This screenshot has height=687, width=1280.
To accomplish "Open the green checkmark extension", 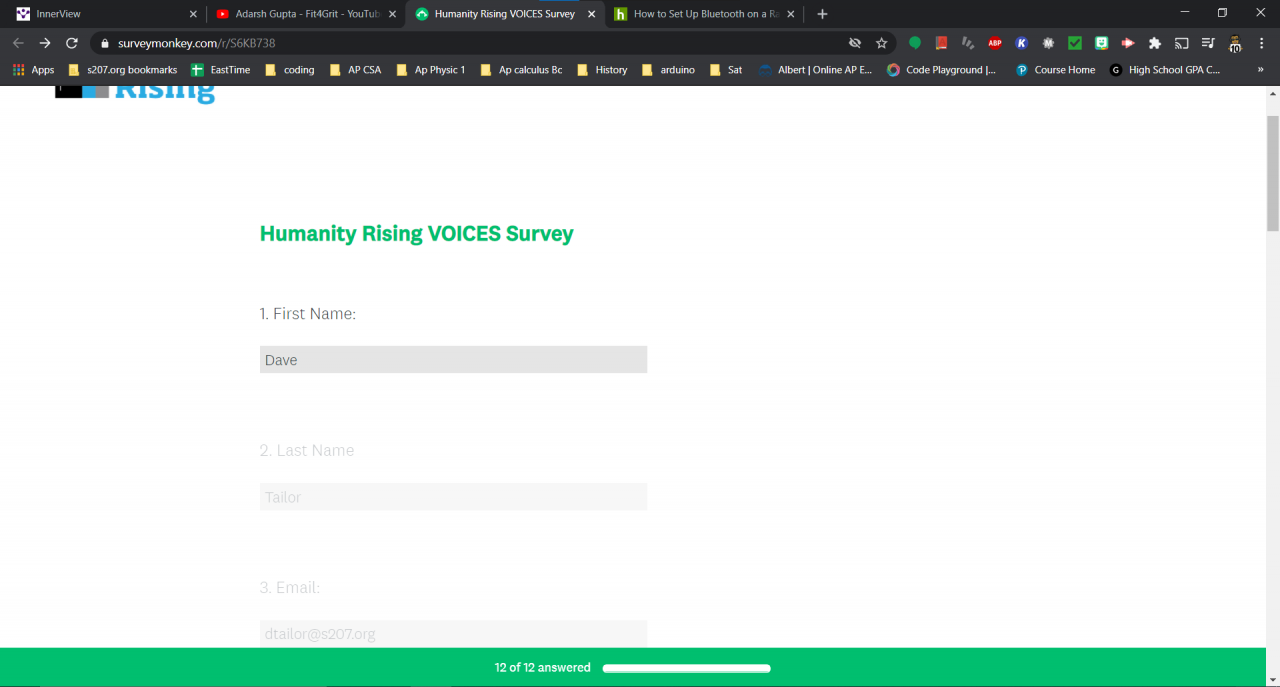I will tap(1075, 43).
